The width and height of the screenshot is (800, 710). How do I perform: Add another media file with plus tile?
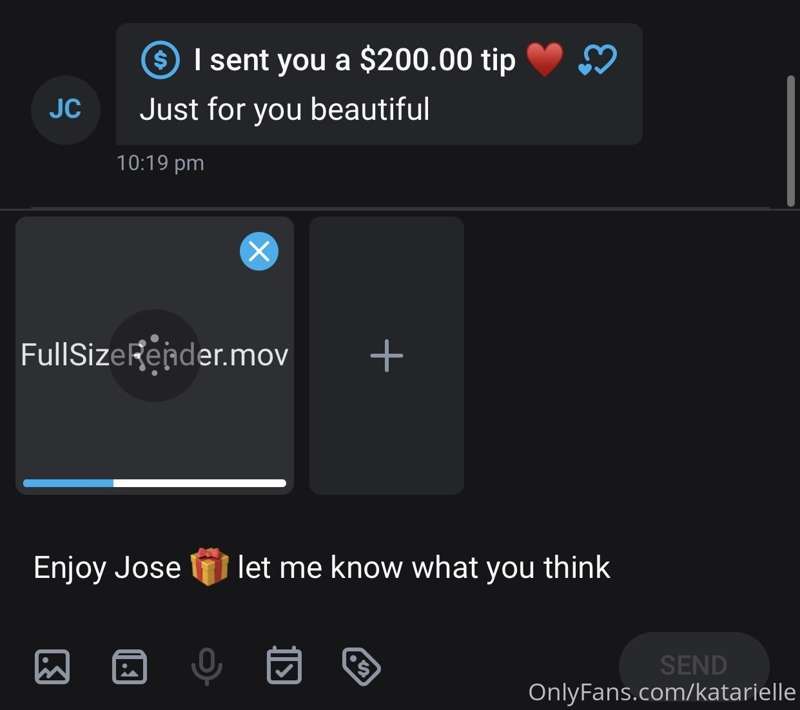click(386, 356)
